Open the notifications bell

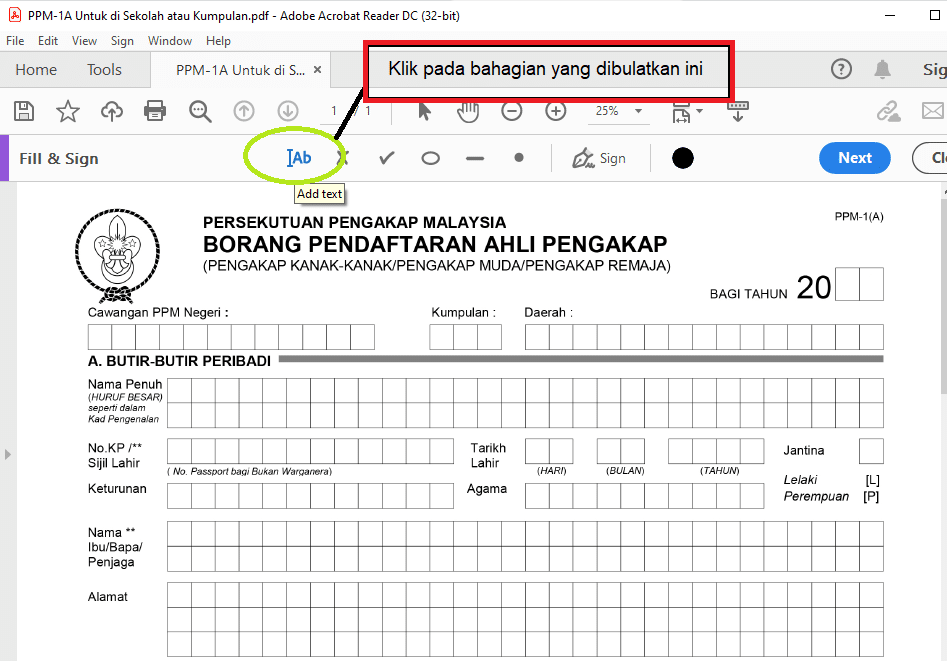[882, 69]
